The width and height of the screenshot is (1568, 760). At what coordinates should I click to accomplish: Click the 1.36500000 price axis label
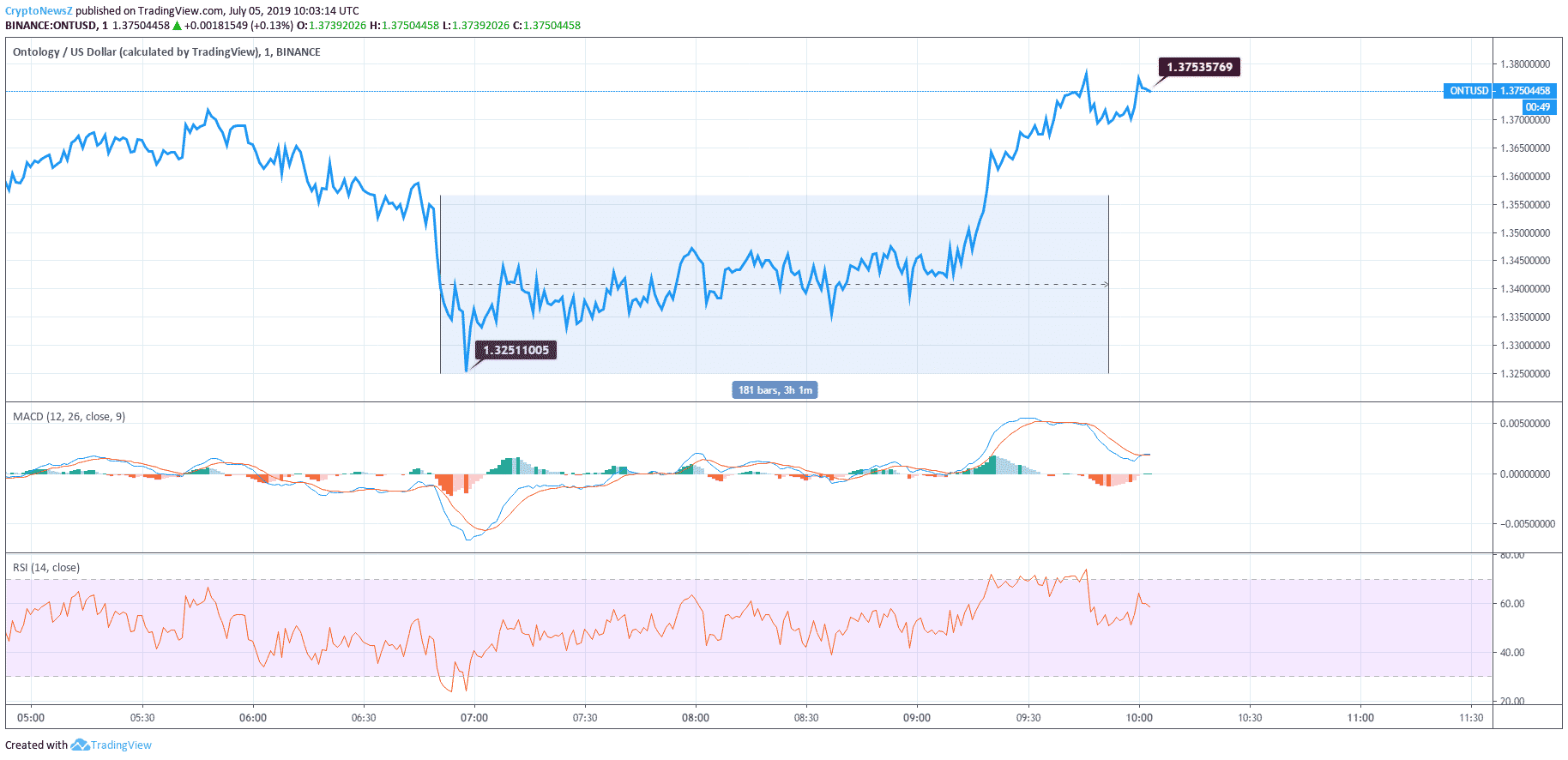click(x=1525, y=148)
